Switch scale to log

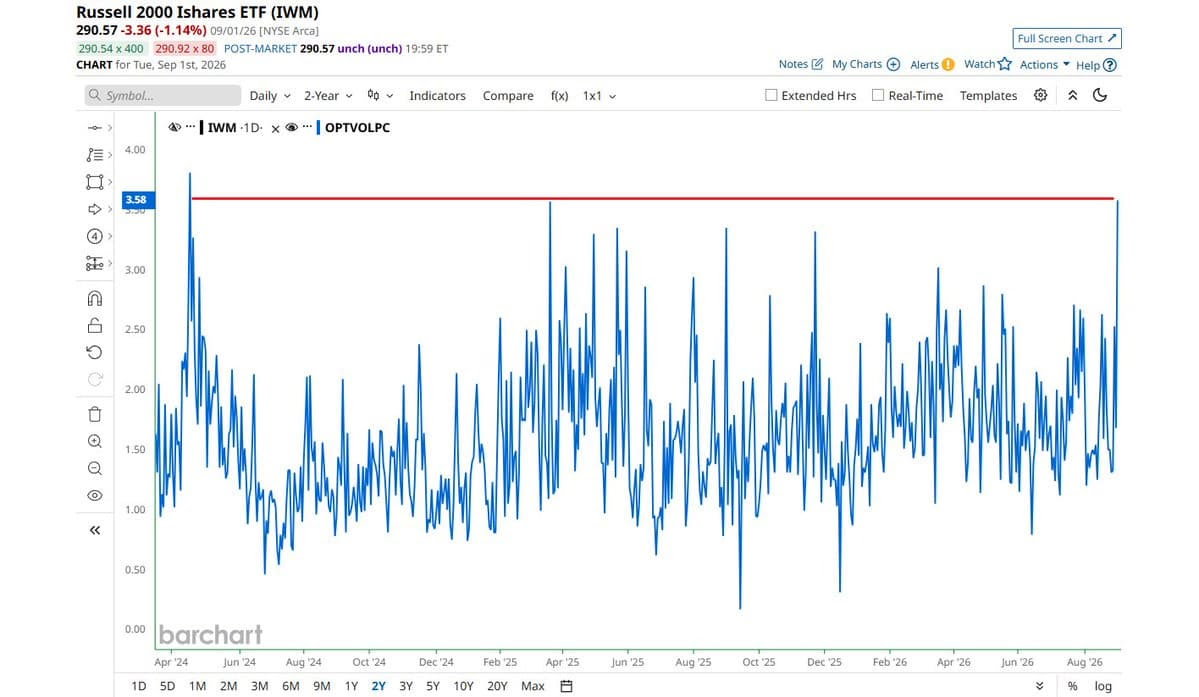(x=1103, y=686)
